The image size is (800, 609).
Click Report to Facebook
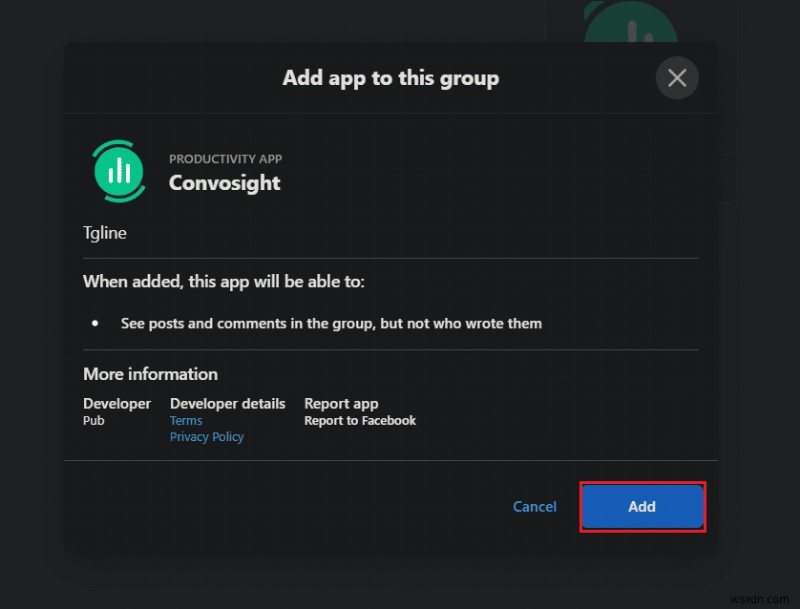click(360, 420)
